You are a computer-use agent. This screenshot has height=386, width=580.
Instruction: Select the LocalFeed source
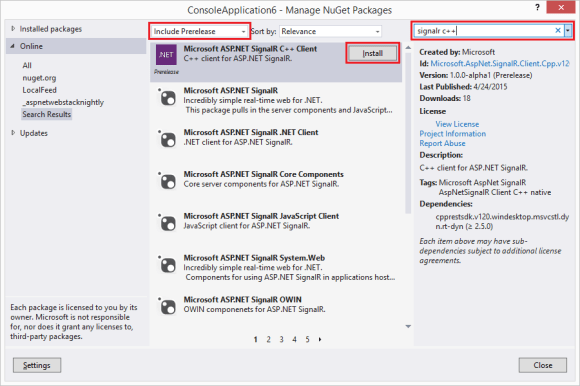coord(39,90)
